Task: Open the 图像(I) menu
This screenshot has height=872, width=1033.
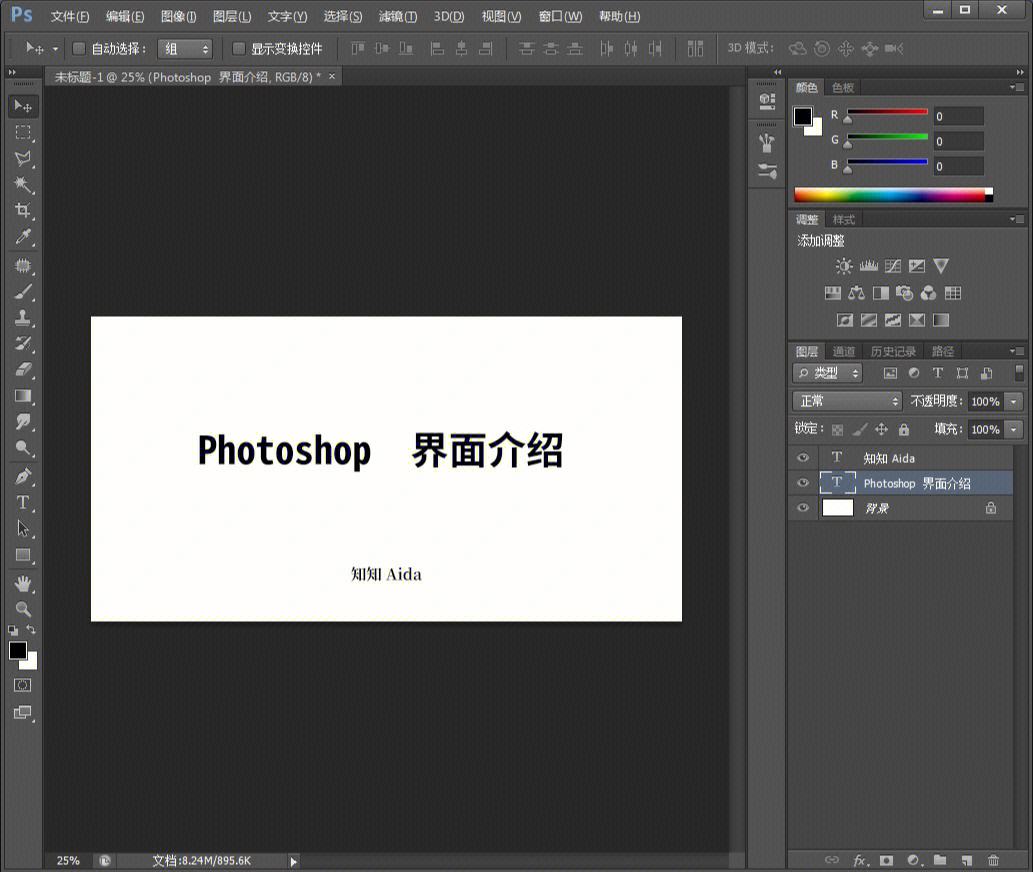Action: (179, 16)
